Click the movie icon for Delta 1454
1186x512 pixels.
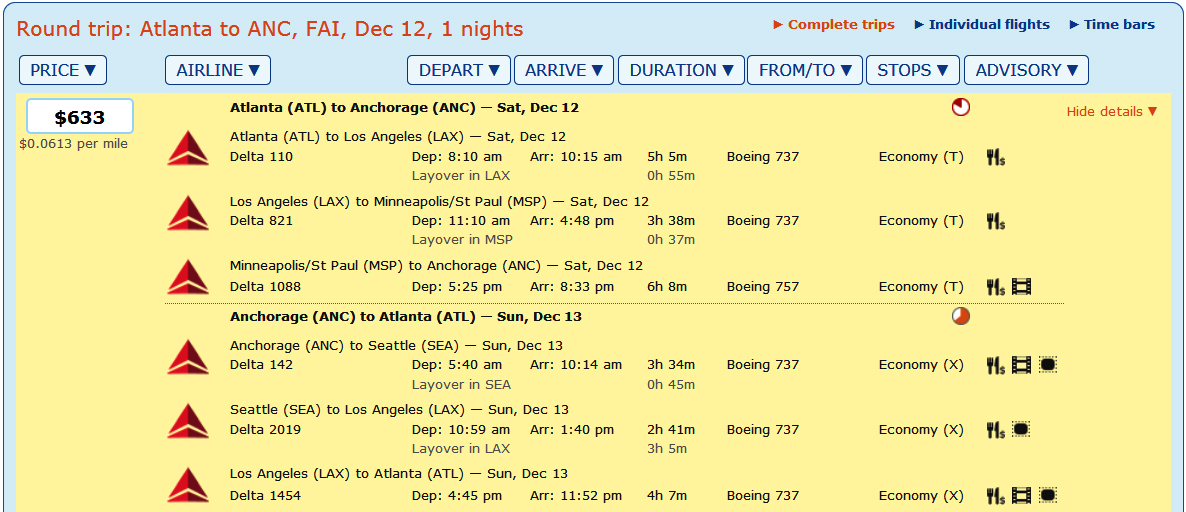(1021, 495)
